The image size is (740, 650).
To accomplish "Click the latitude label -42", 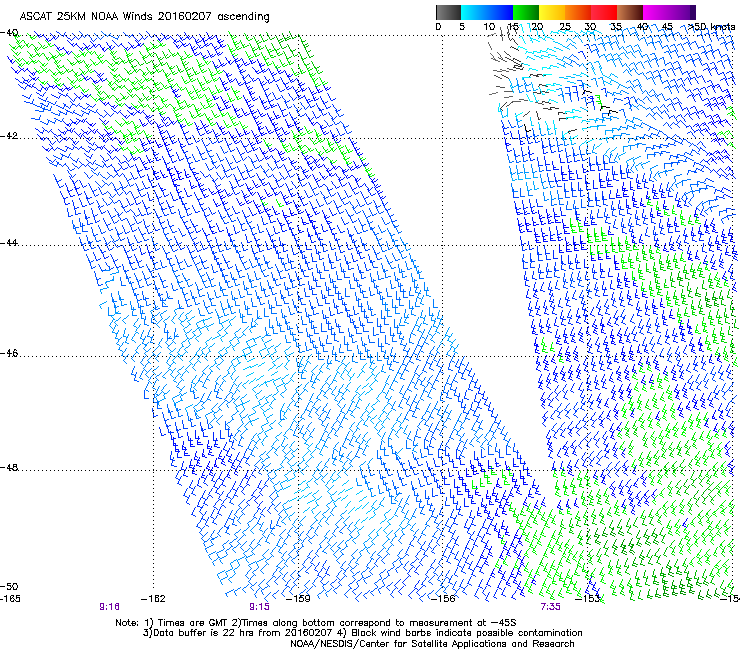I will tap(10, 136).
